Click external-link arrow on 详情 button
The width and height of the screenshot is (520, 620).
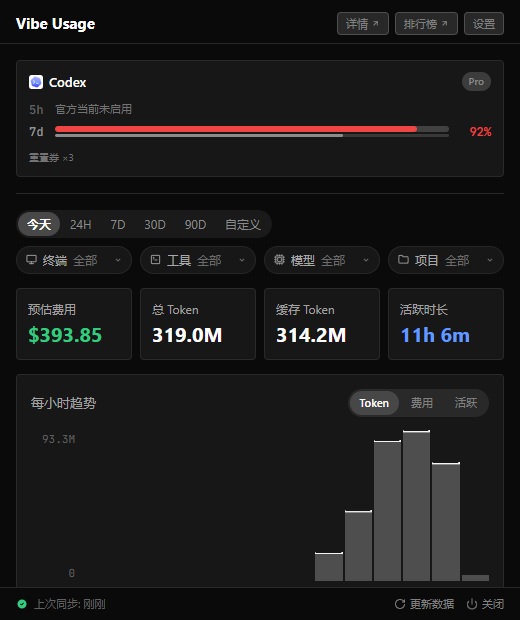coord(376,23)
